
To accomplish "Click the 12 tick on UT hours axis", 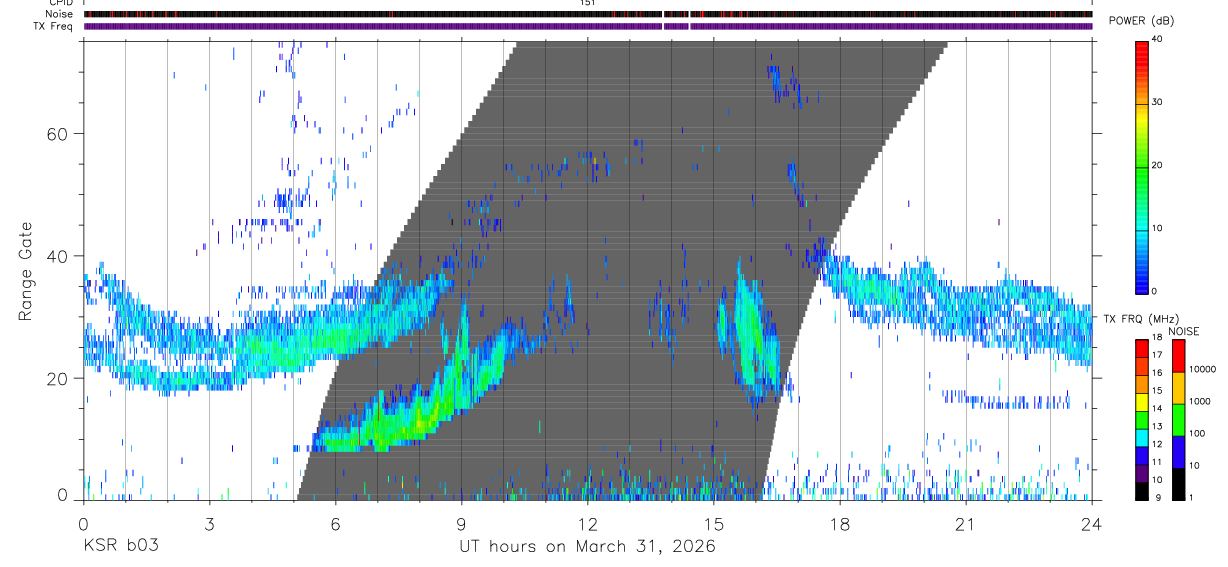I will 587,524.
